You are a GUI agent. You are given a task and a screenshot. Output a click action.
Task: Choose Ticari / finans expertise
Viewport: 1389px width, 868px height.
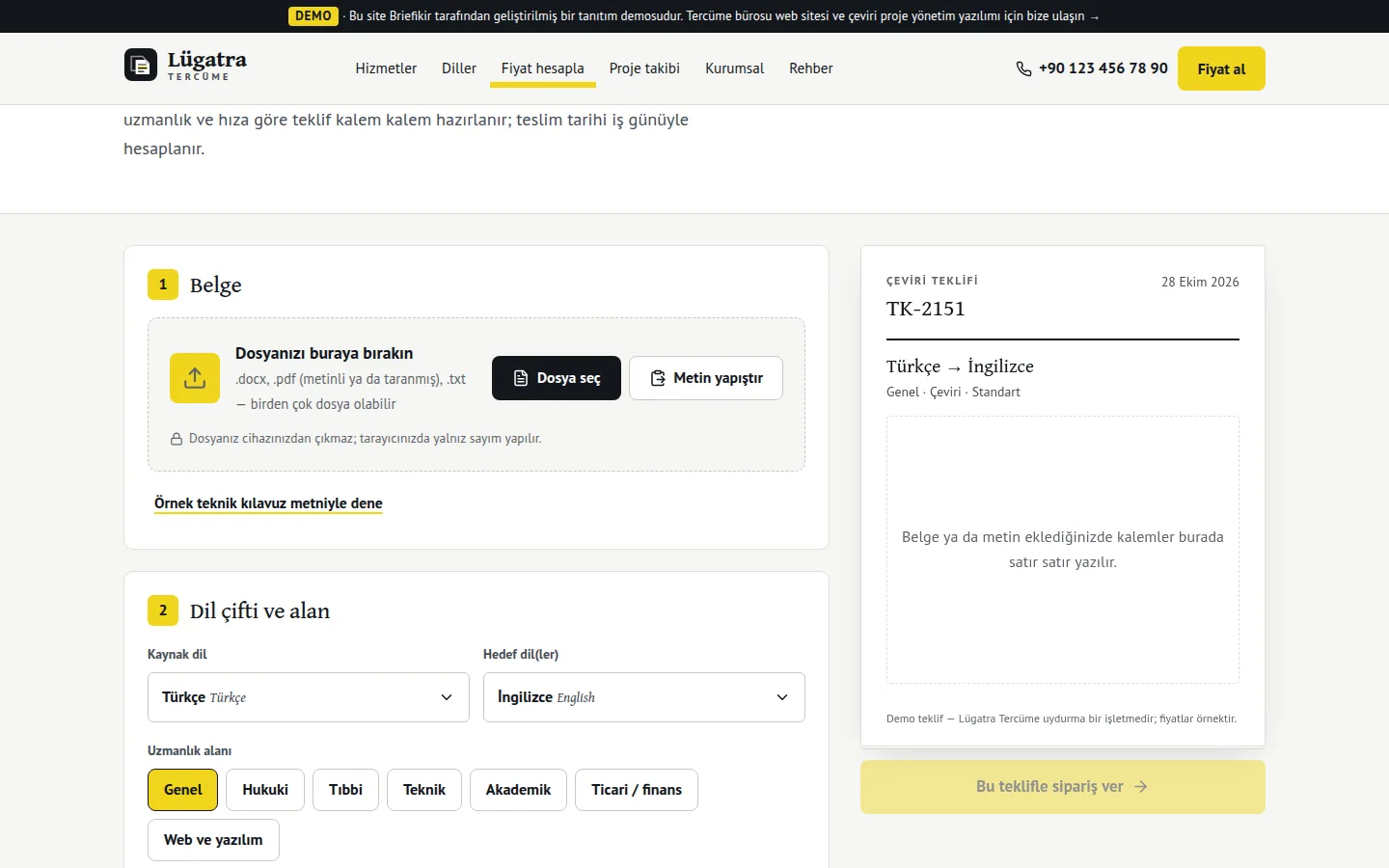637,790
